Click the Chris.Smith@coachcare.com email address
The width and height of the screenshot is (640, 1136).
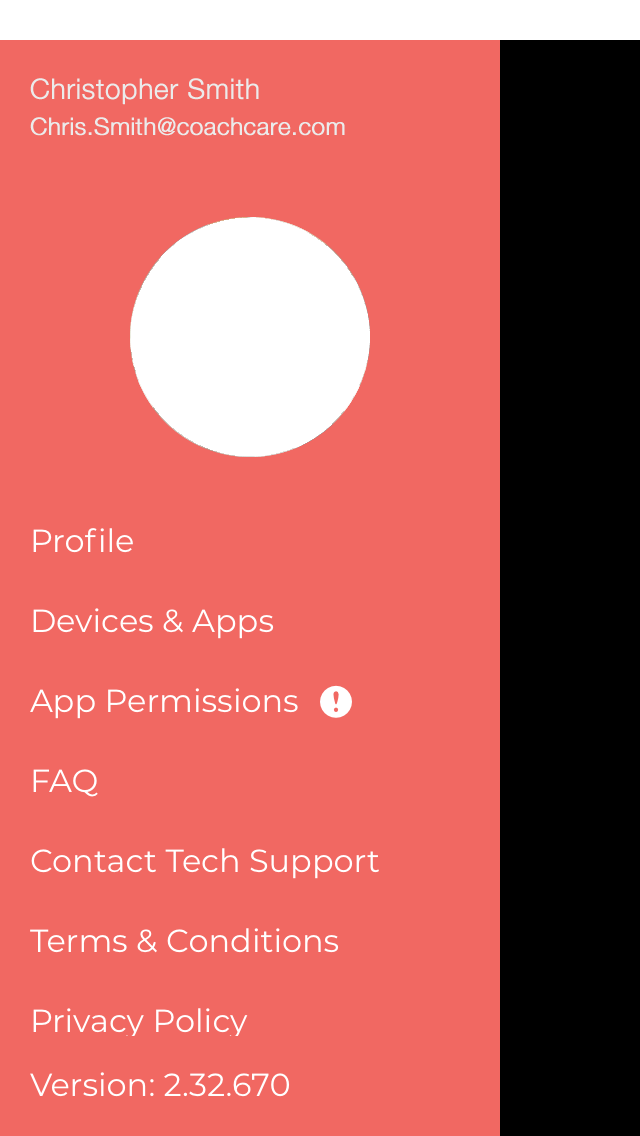point(188,127)
